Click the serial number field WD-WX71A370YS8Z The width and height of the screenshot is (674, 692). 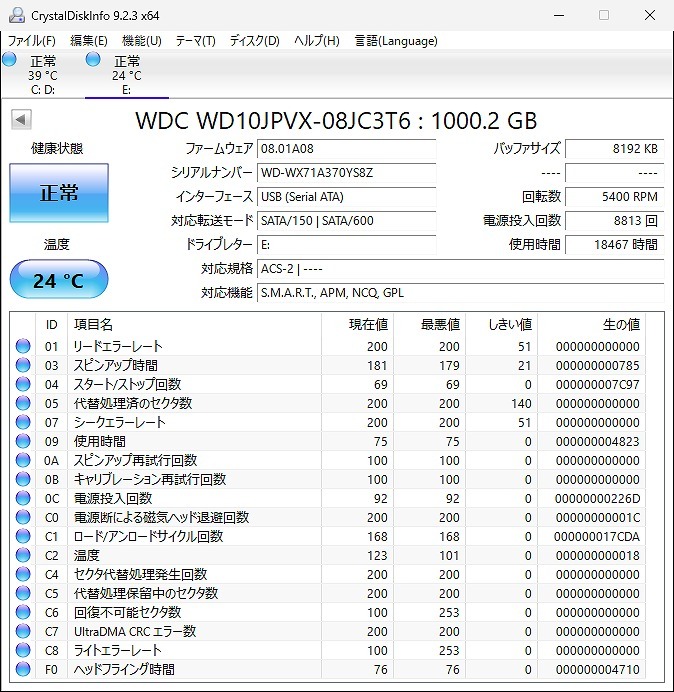click(x=346, y=173)
